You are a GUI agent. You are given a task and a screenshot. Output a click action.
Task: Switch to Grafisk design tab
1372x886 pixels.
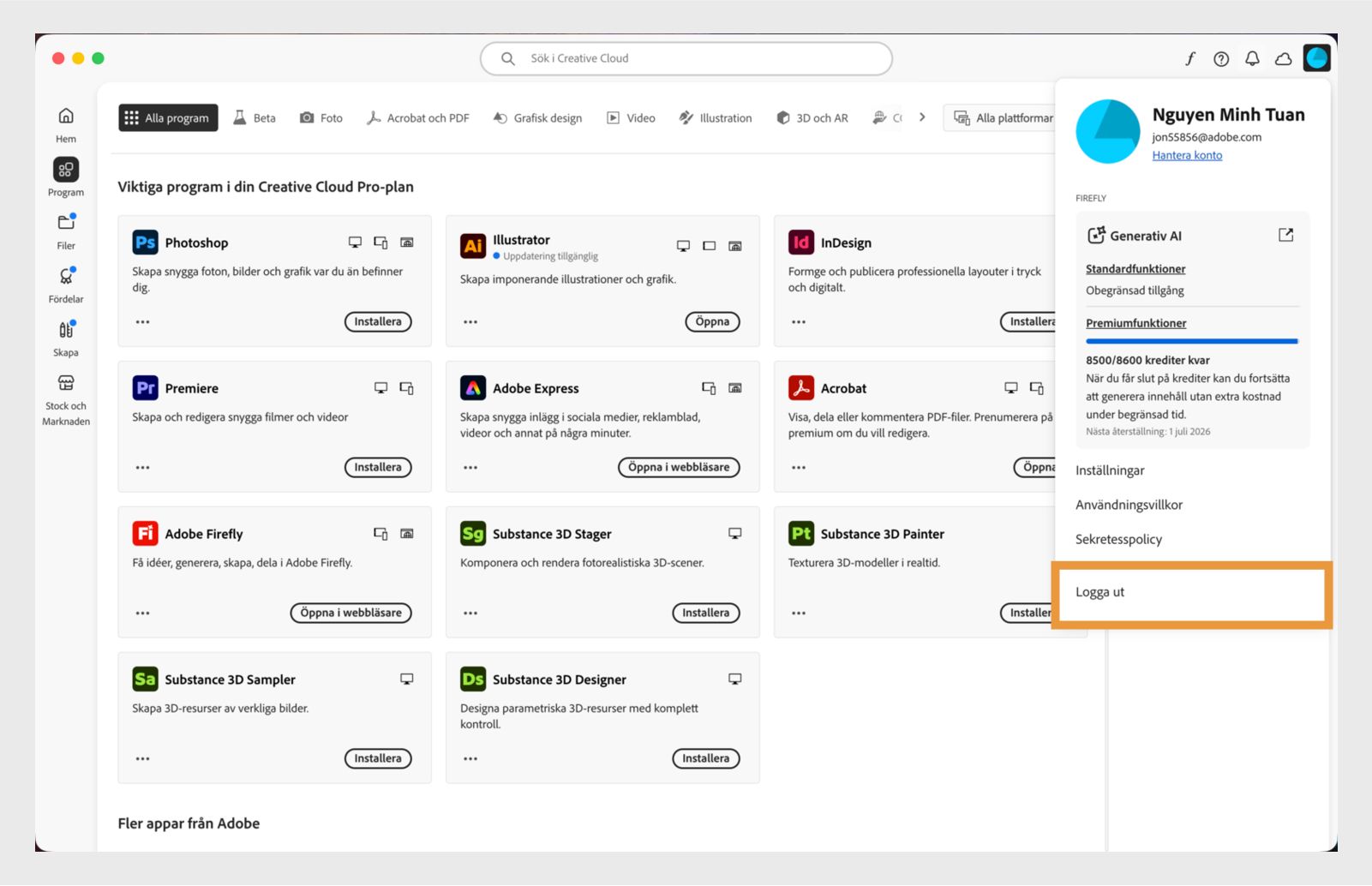[x=537, y=118]
